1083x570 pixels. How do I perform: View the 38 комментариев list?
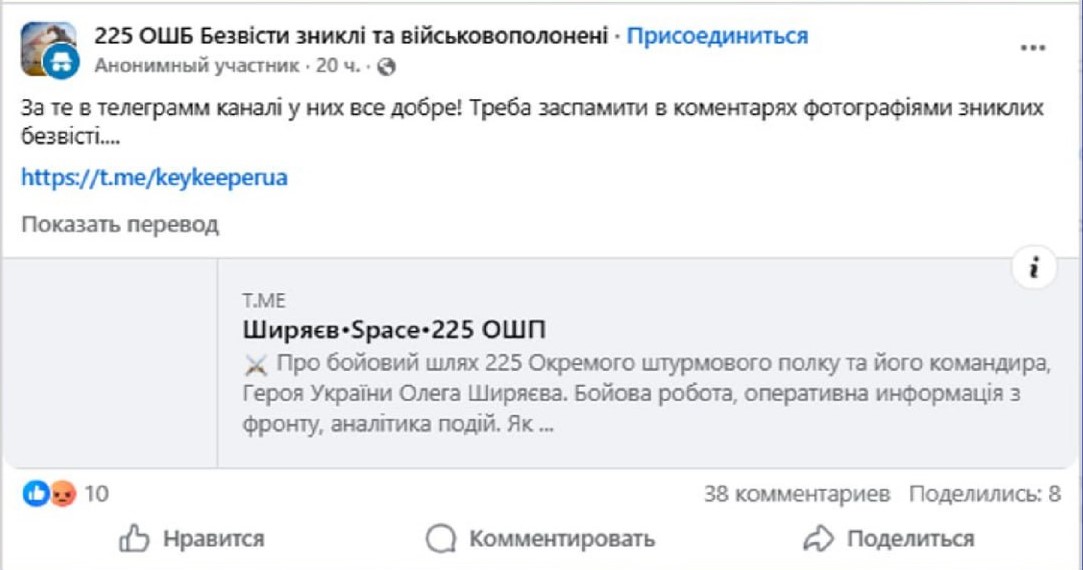point(796,493)
